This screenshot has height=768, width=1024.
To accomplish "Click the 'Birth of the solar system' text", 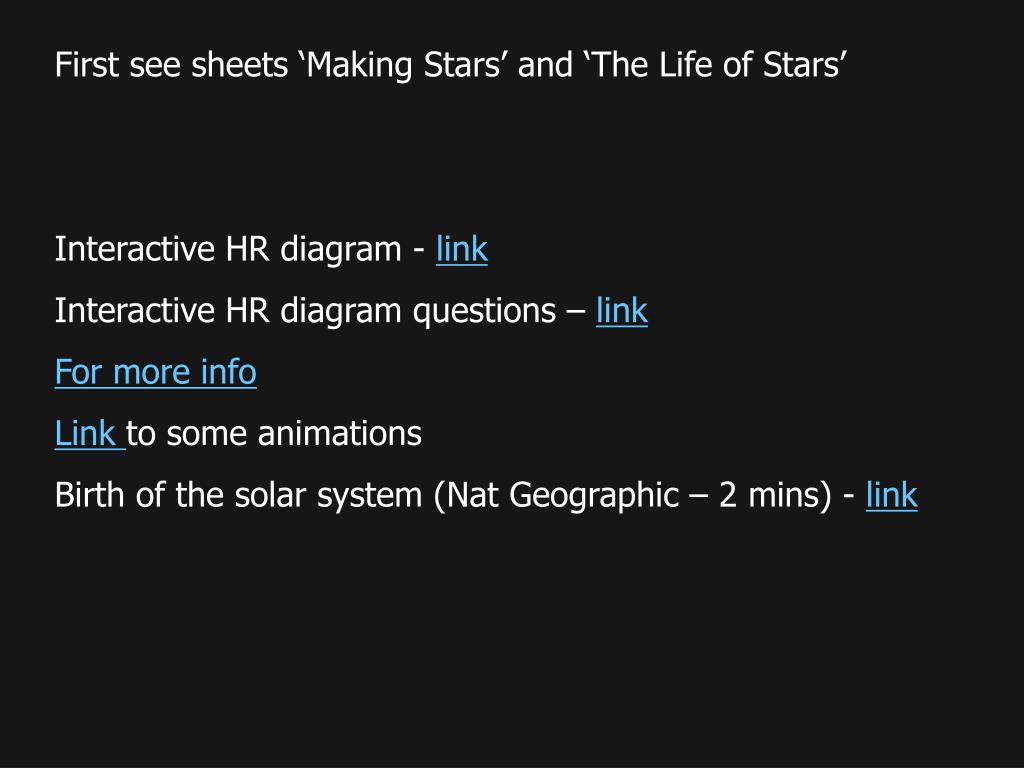I will tap(238, 494).
